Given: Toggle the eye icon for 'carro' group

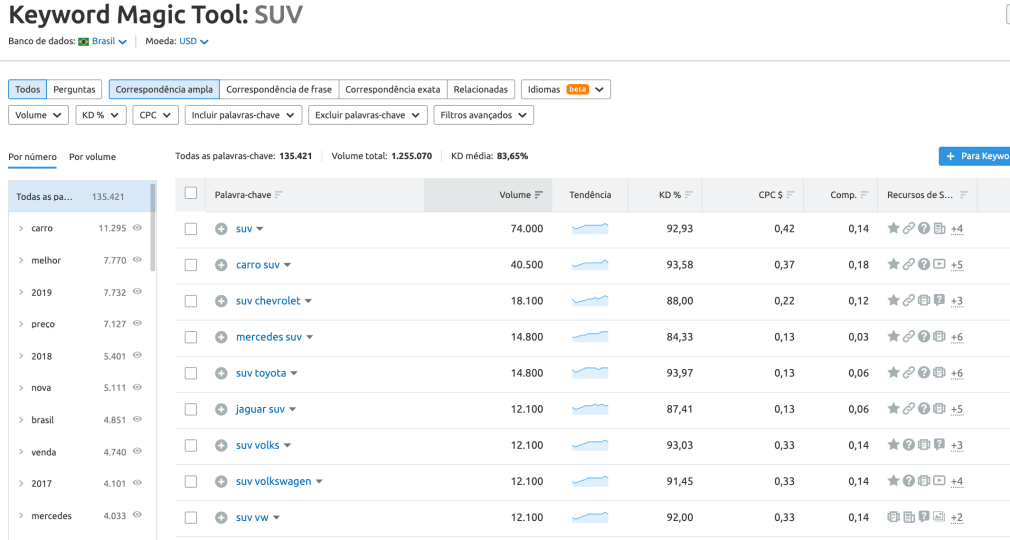Looking at the screenshot, I should pyautogui.click(x=137, y=227).
